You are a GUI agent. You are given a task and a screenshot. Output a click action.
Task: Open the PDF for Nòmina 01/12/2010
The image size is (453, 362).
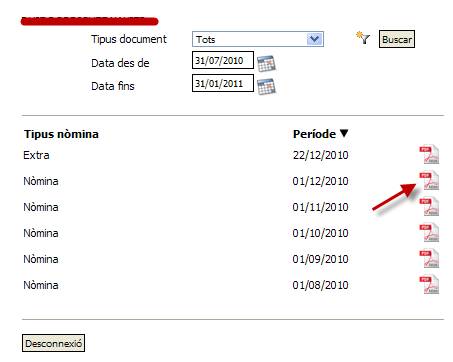(x=429, y=181)
